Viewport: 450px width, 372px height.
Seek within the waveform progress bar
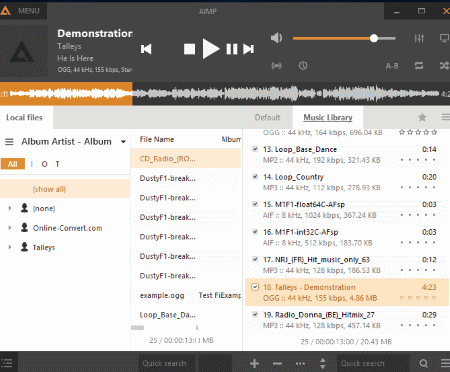(225, 94)
